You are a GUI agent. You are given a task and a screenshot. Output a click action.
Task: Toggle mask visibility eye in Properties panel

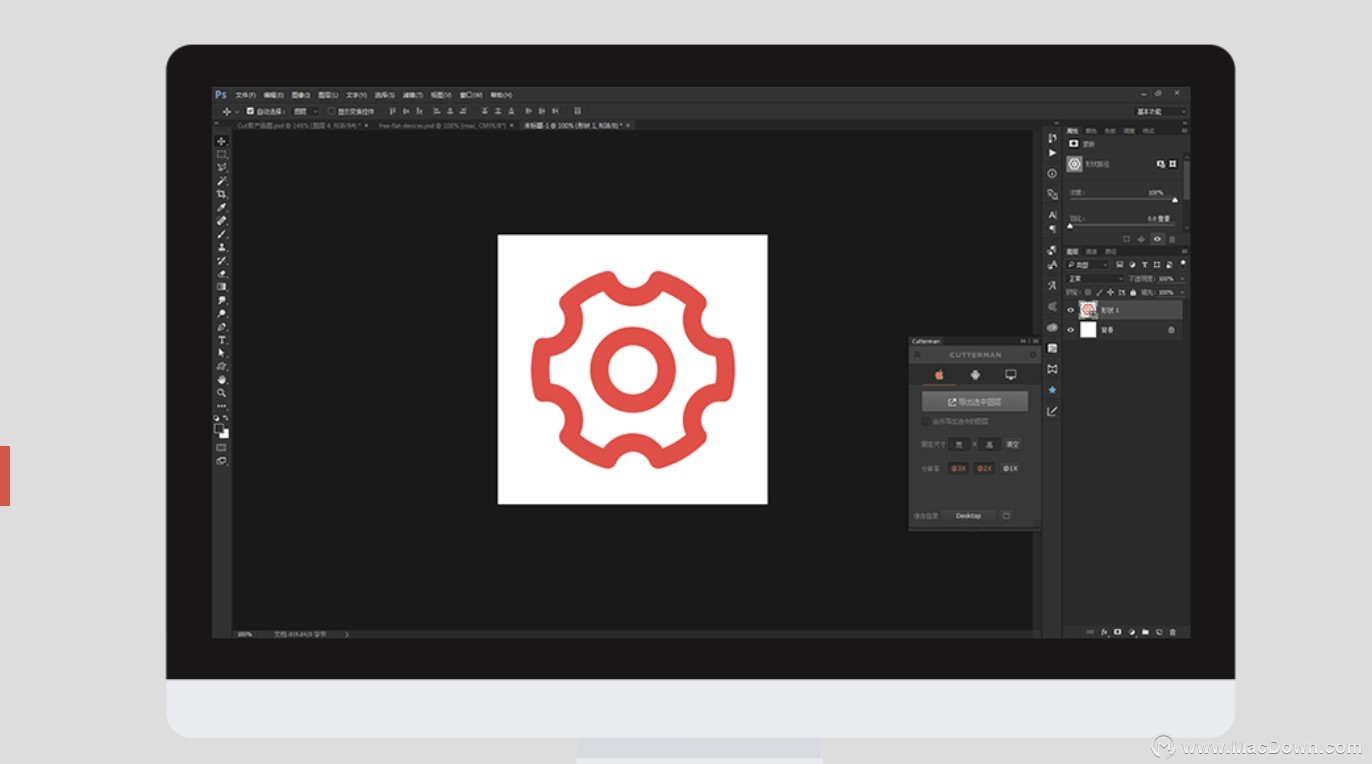click(1157, 239)
